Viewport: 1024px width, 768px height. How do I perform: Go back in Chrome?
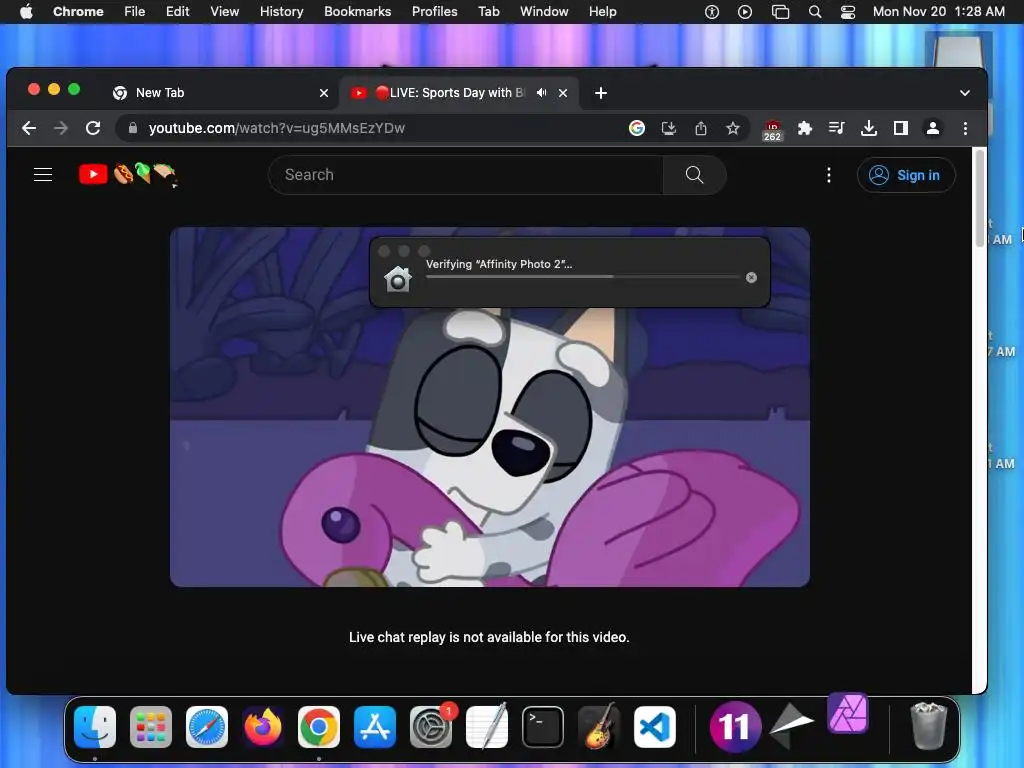click(x=29, y=128)
